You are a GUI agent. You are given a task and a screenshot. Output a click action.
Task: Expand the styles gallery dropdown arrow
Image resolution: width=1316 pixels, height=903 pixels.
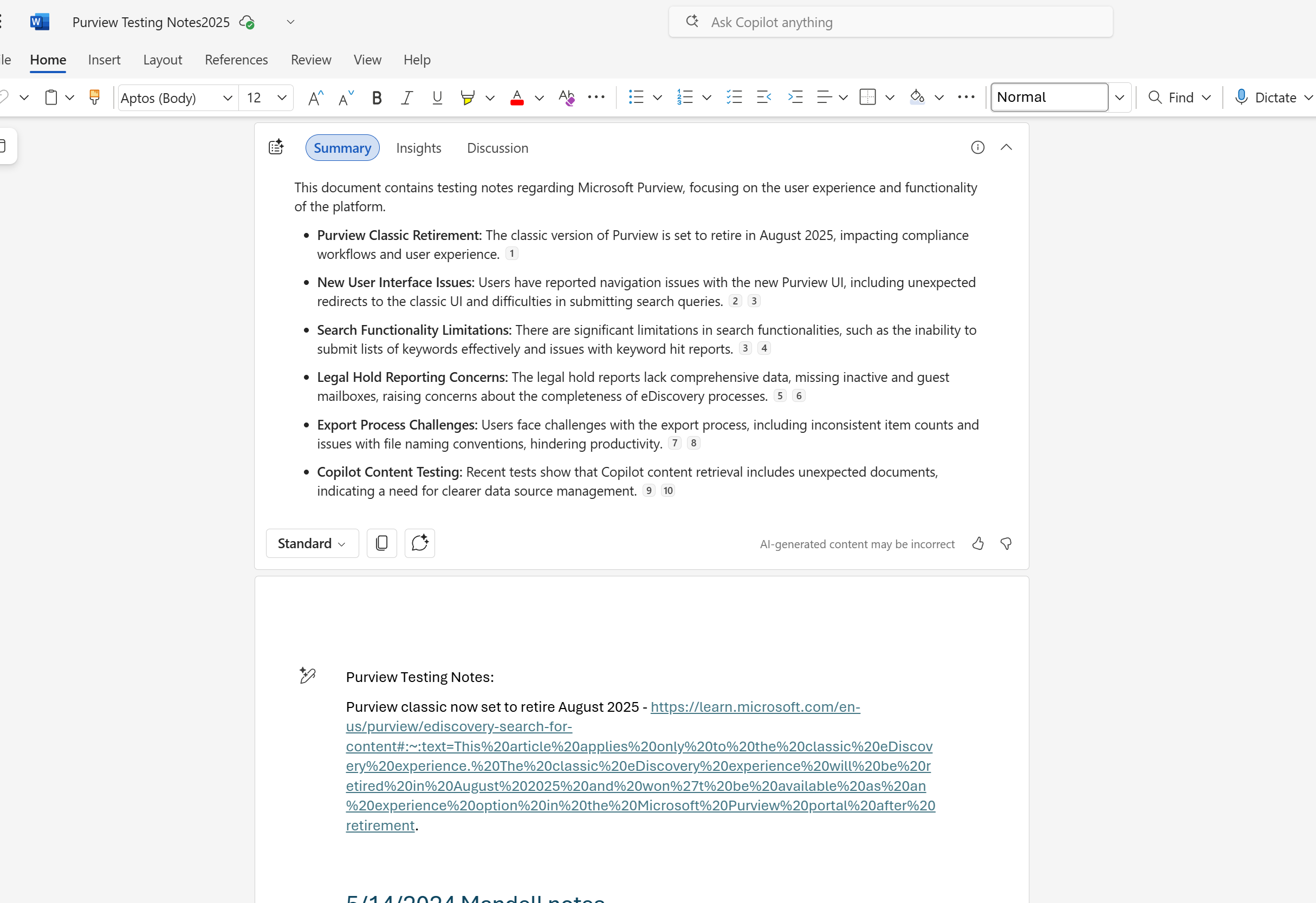(x=1119, y=98)
